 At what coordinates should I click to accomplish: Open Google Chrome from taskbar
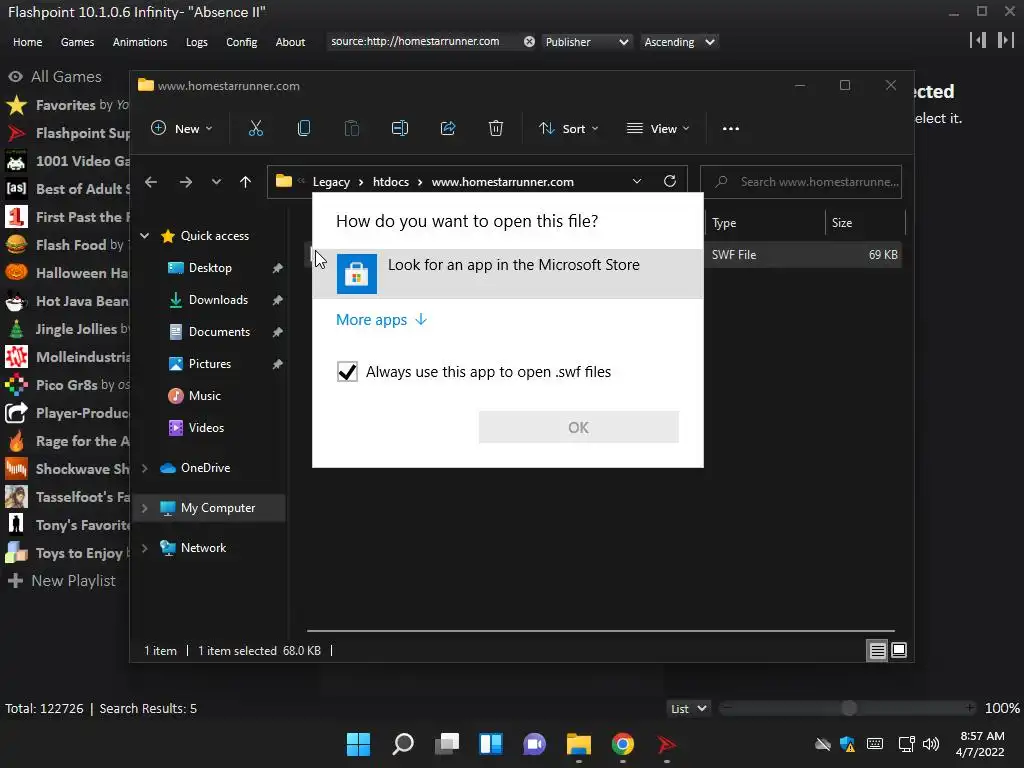tap(622, 744)
